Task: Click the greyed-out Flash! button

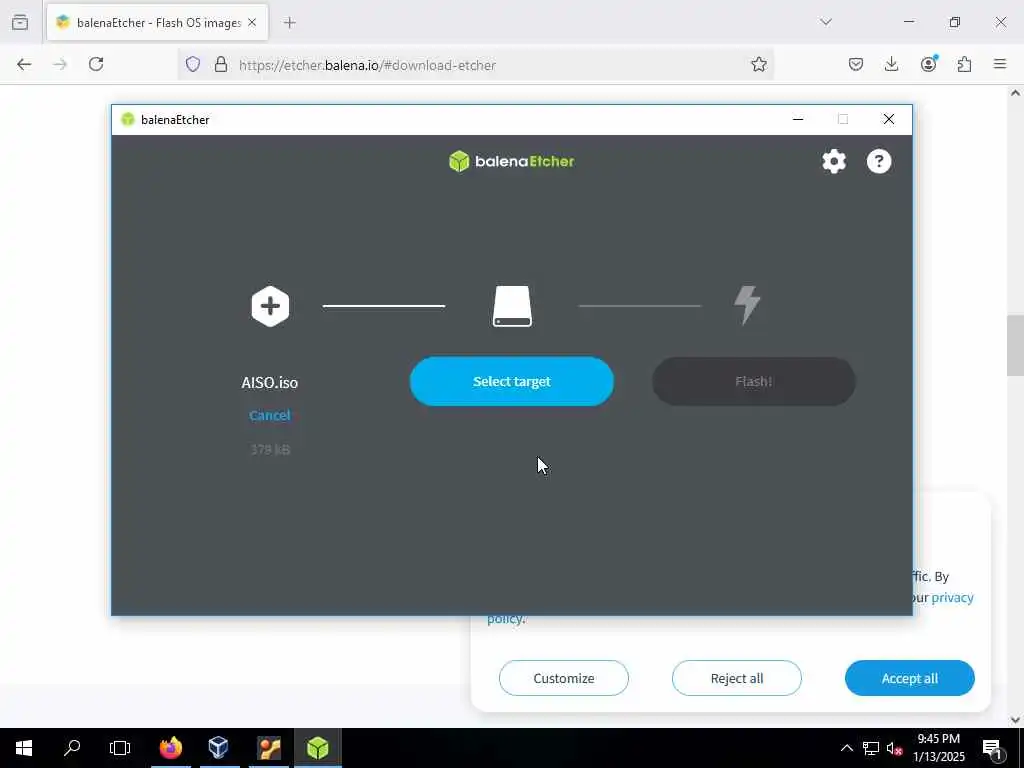Action: 754,381
